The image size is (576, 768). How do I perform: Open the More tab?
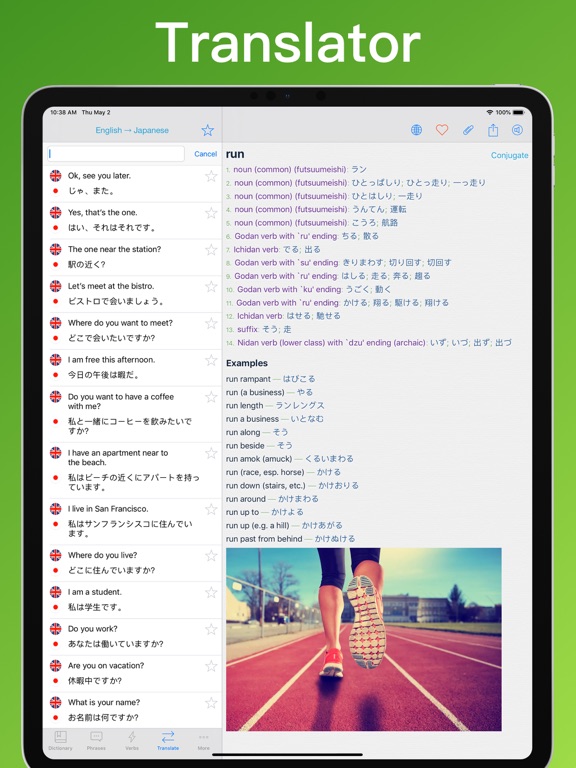[204, 741]
